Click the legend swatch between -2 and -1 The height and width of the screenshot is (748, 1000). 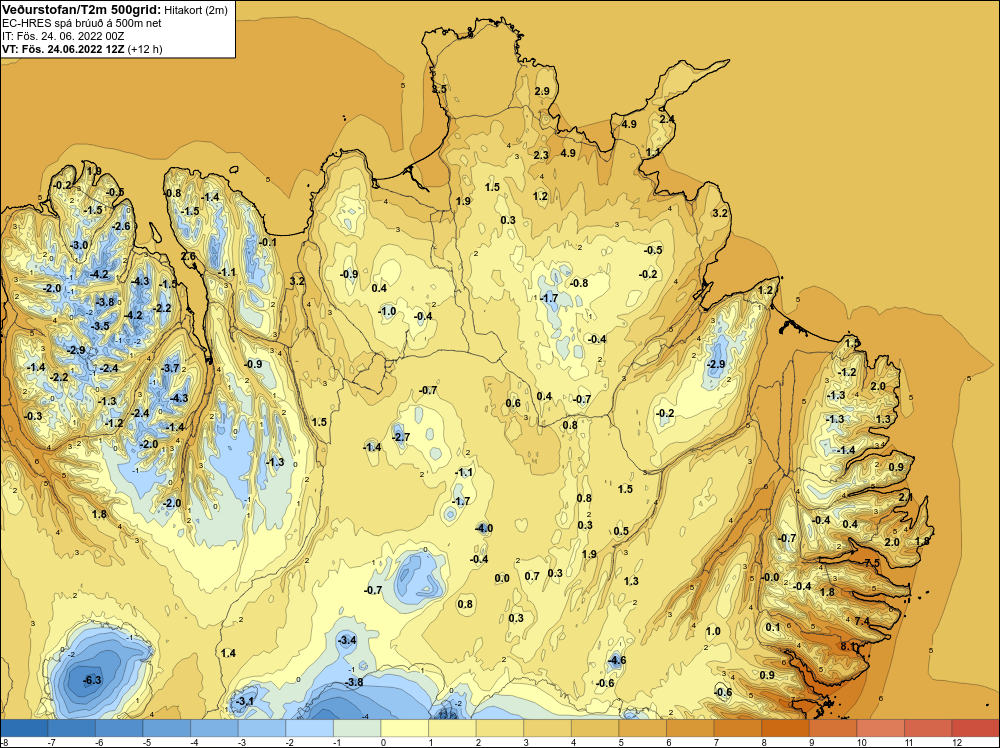(309, 728)
